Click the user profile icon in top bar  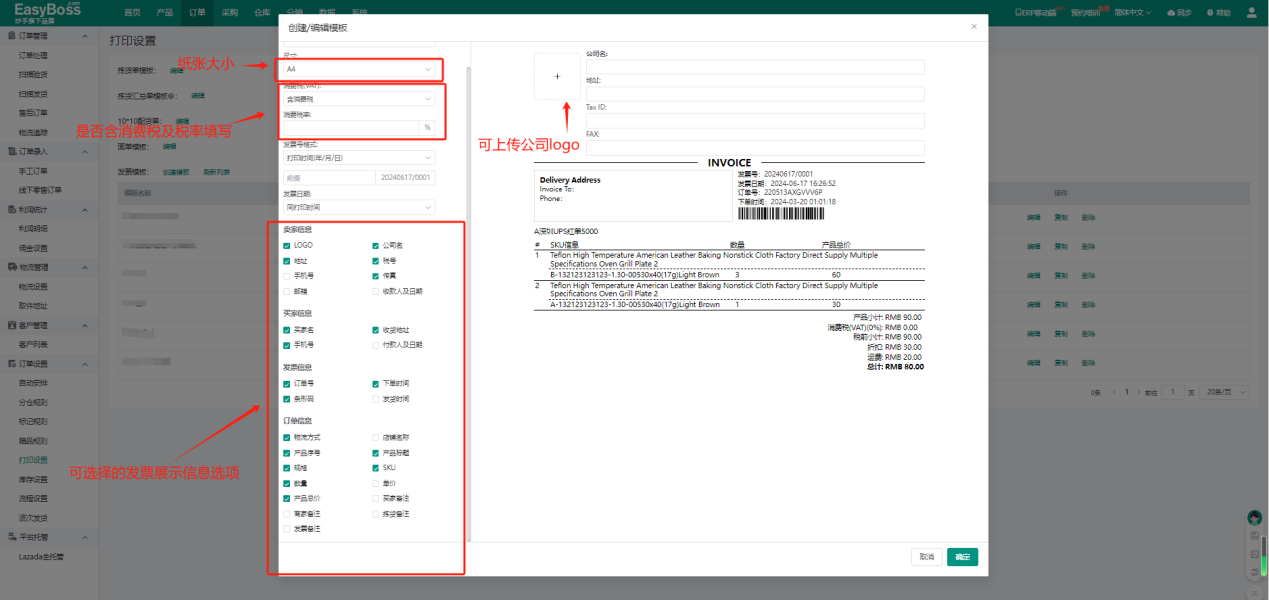[x=1252, y=12]
